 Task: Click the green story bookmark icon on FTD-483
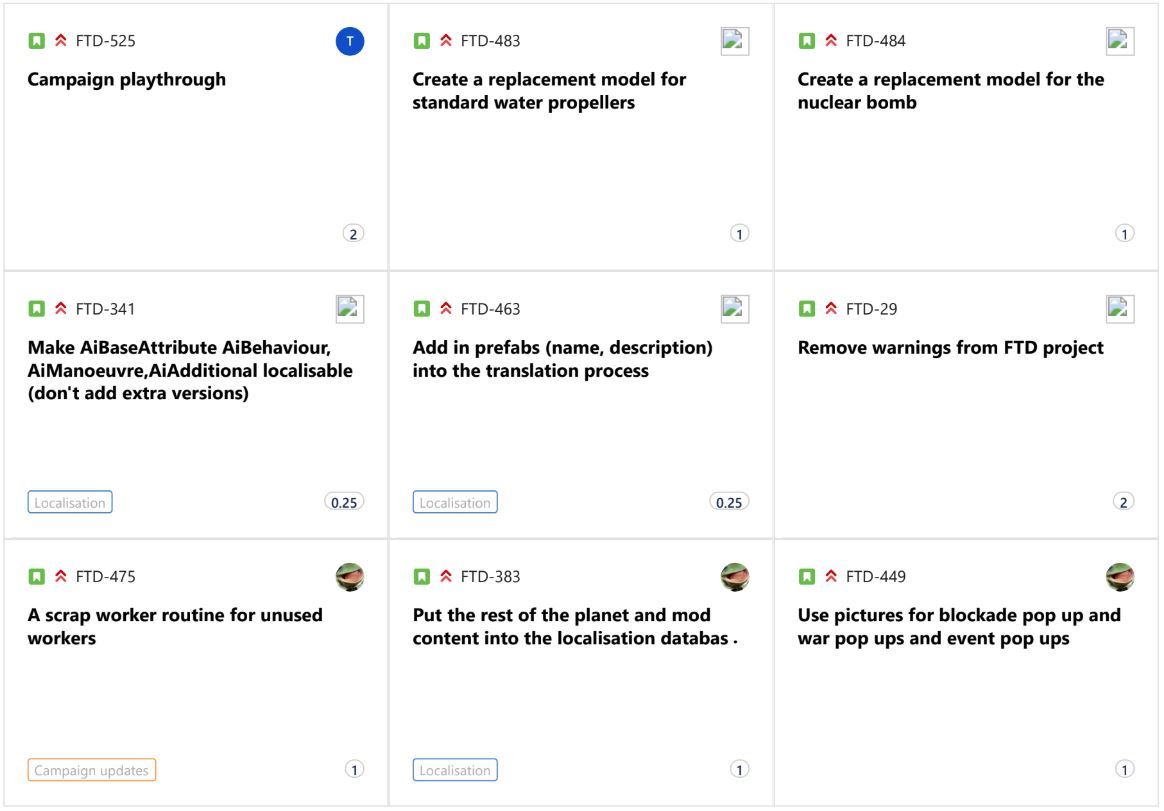tap(422, 41)
